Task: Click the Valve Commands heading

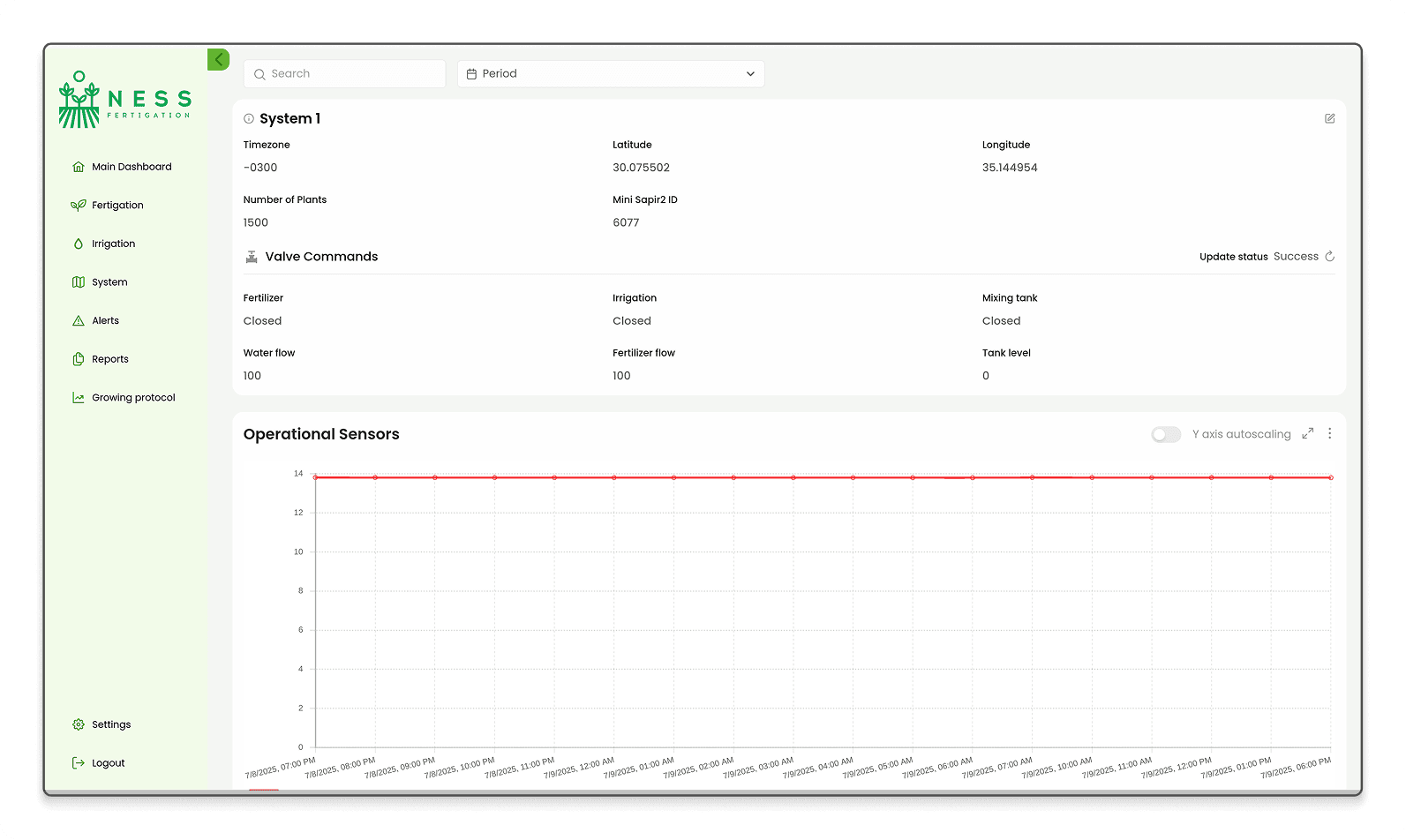Action: [321, 257]
